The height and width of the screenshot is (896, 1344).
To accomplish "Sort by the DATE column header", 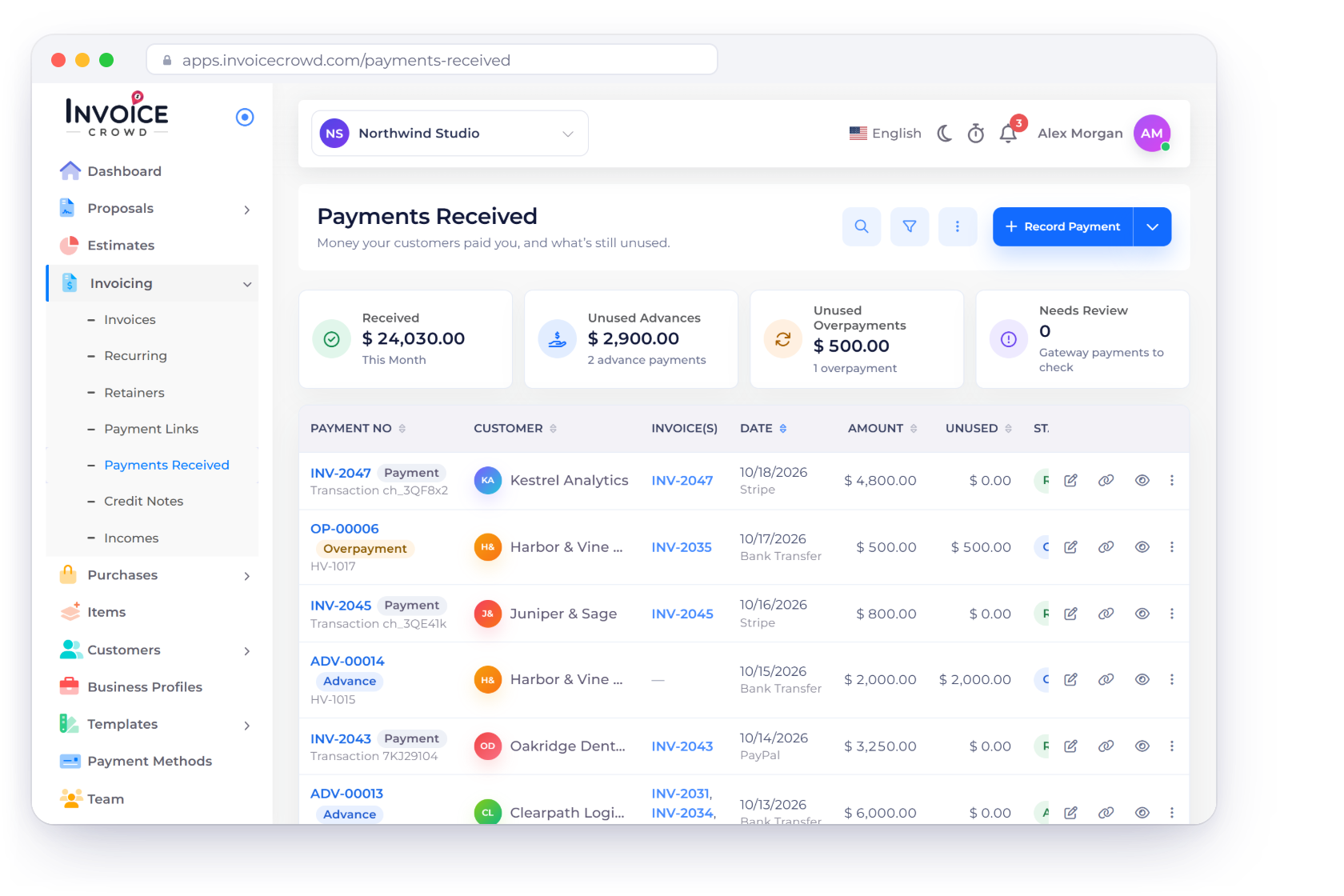I will tap(763, 429).
